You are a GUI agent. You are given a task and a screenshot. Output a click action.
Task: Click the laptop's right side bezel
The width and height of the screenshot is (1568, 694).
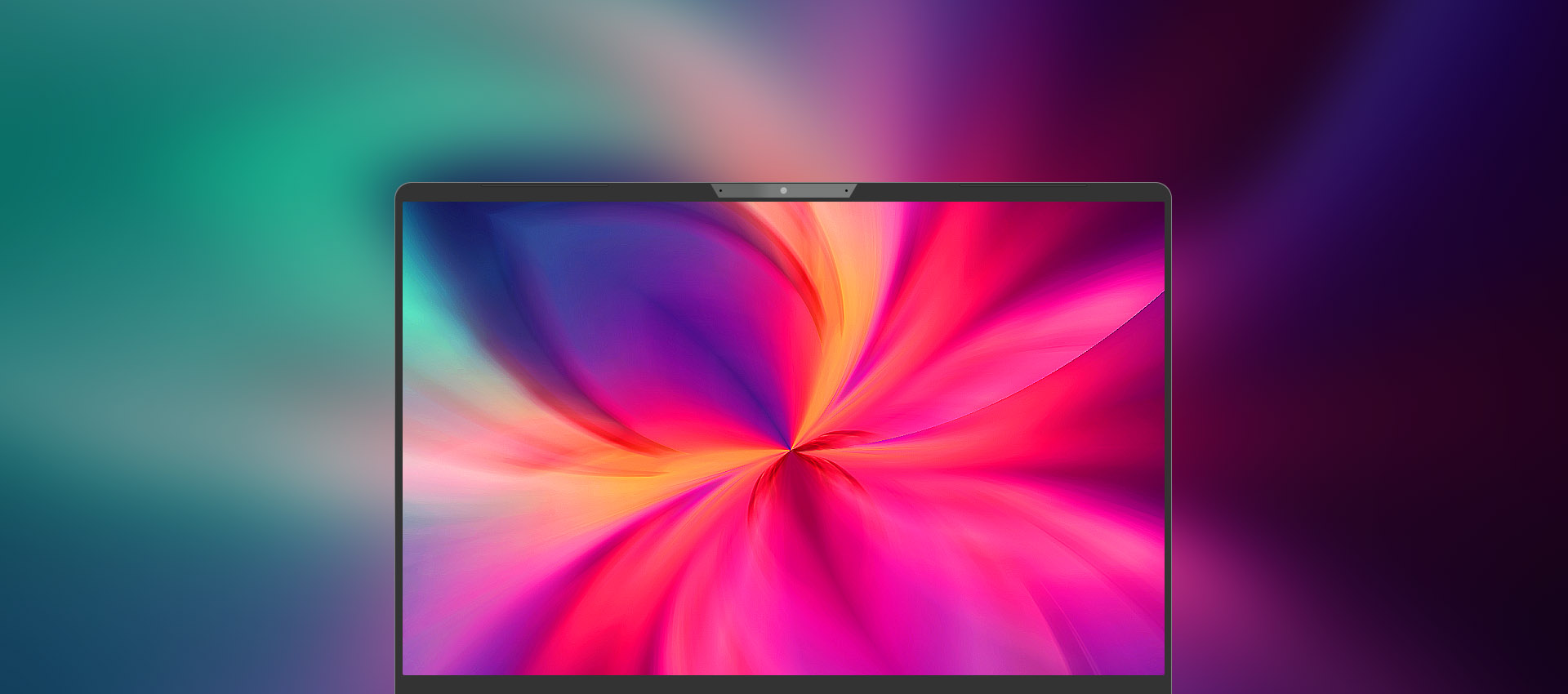tap(1168, 441)
